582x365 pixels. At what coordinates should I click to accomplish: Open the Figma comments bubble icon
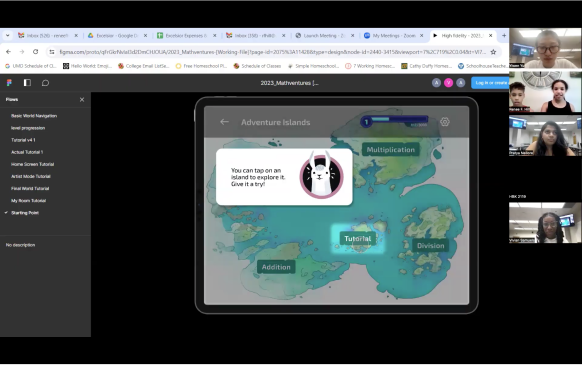click(45, 83)
